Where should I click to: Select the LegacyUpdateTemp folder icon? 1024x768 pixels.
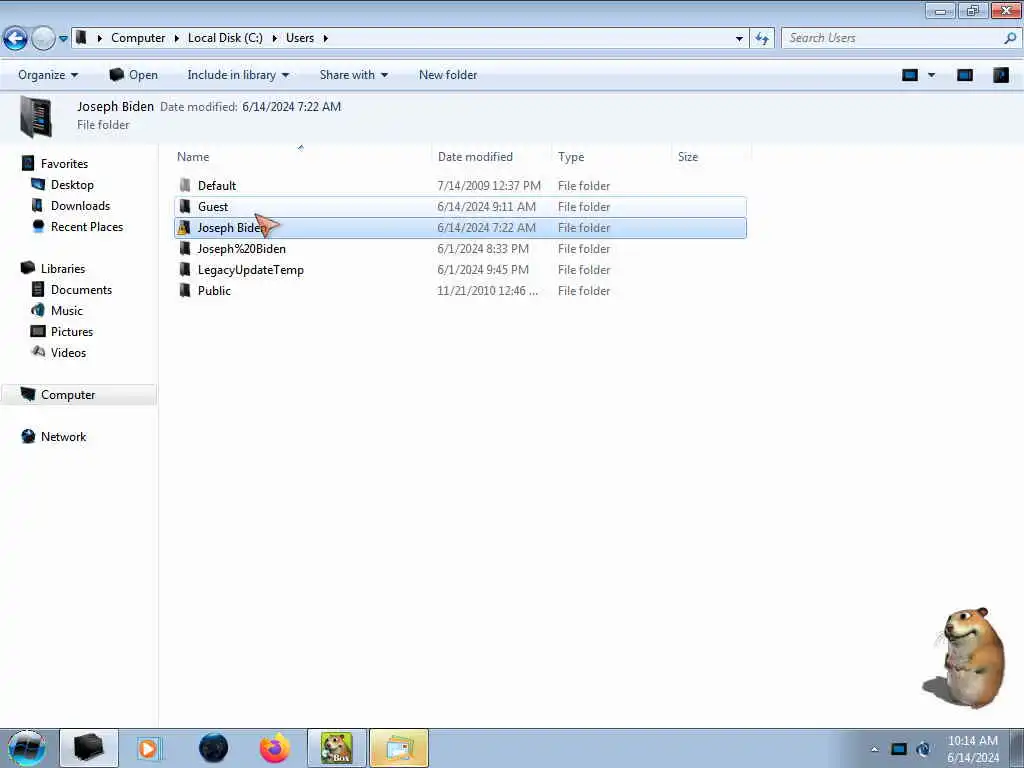(185, 269)
